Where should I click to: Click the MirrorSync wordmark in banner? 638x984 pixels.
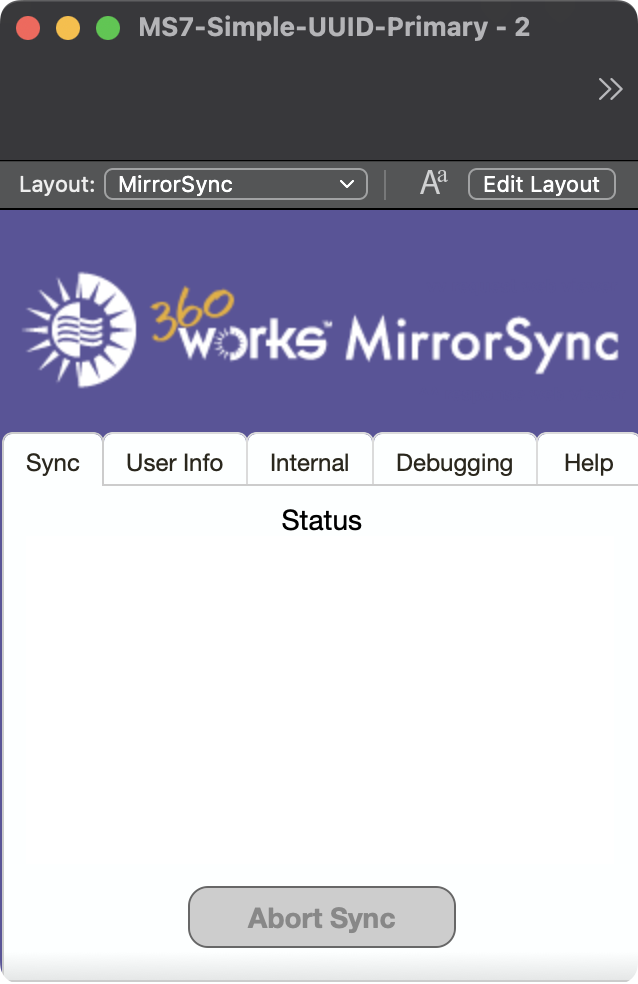482,341
